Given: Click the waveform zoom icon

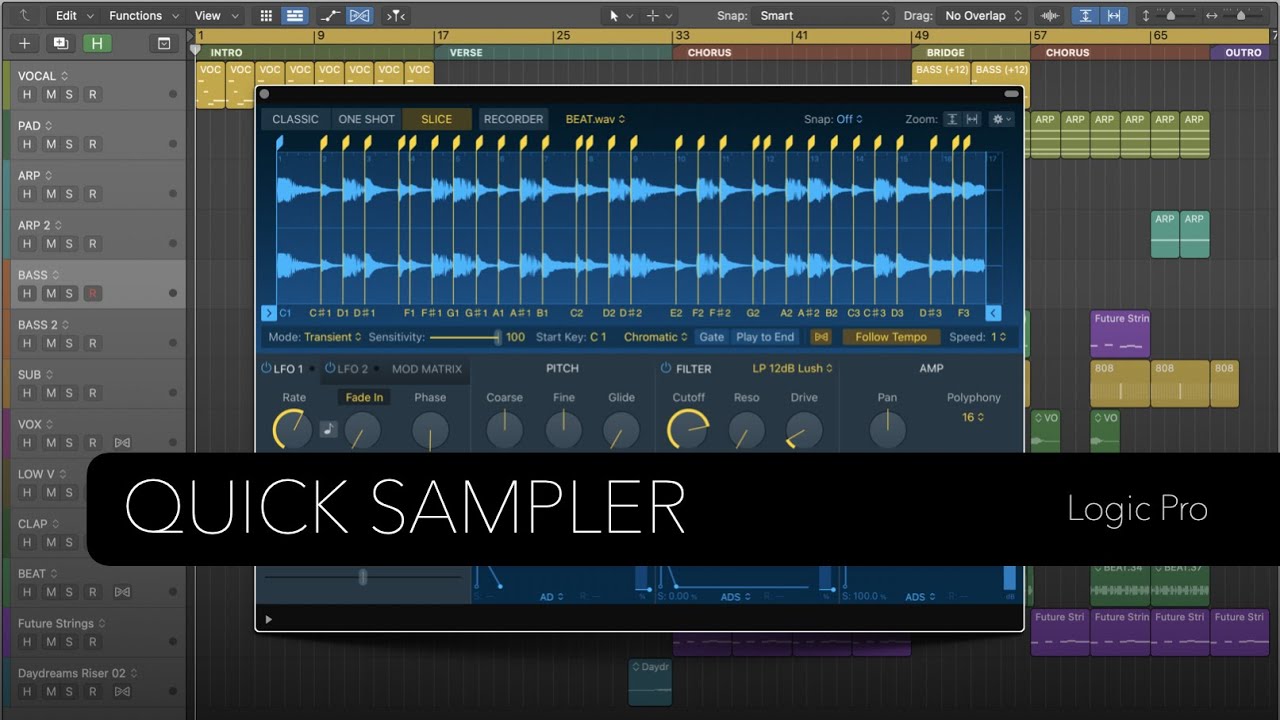Looking at the screenshot, I should pos(1050,15).
